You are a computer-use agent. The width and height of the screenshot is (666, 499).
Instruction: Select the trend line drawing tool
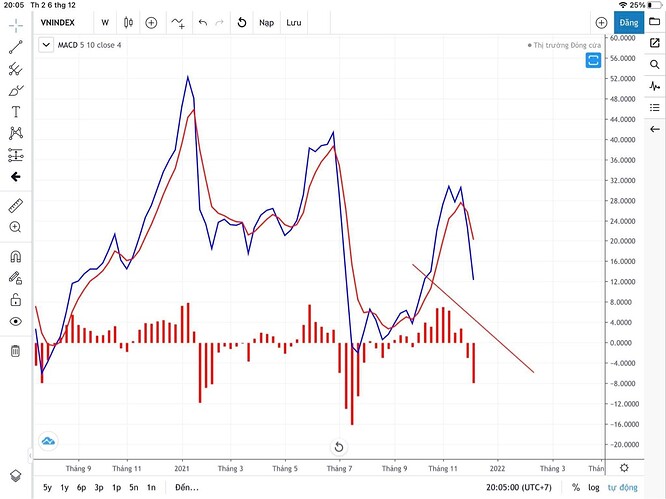coord(16,47)
